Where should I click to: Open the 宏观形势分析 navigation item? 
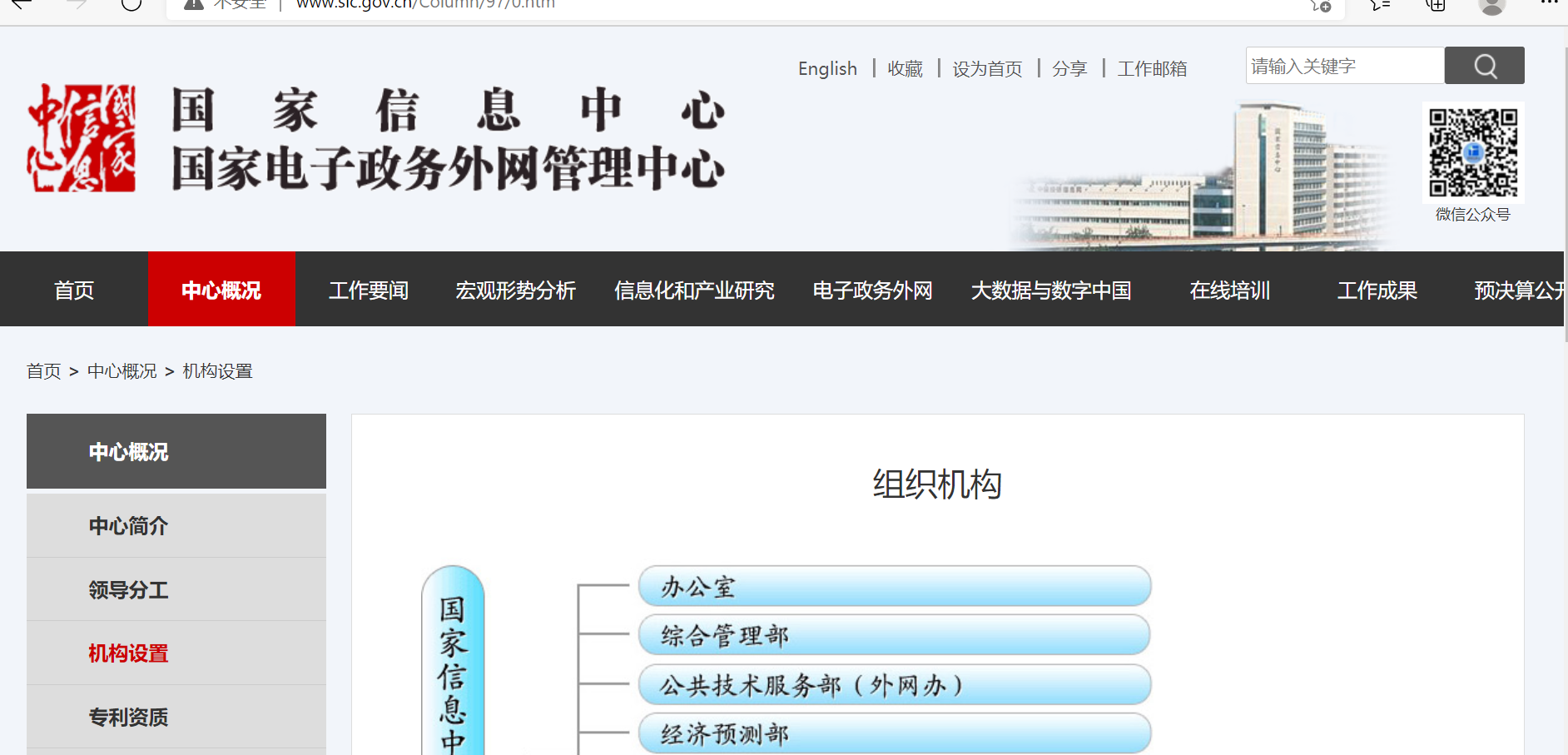click(515, 290)
